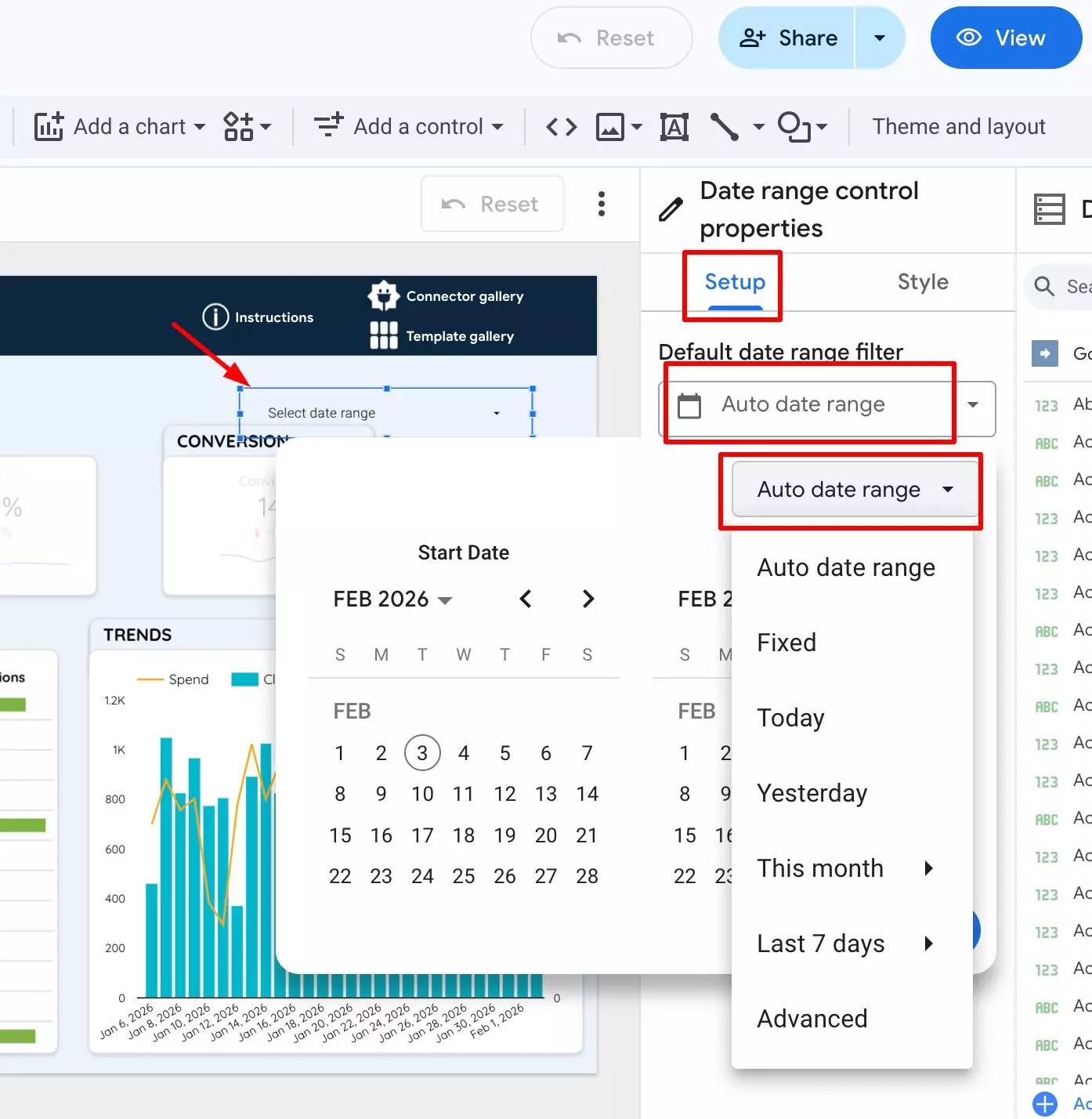
Task: Open the Add a chart dropdown
Action: tap(120, 127)
